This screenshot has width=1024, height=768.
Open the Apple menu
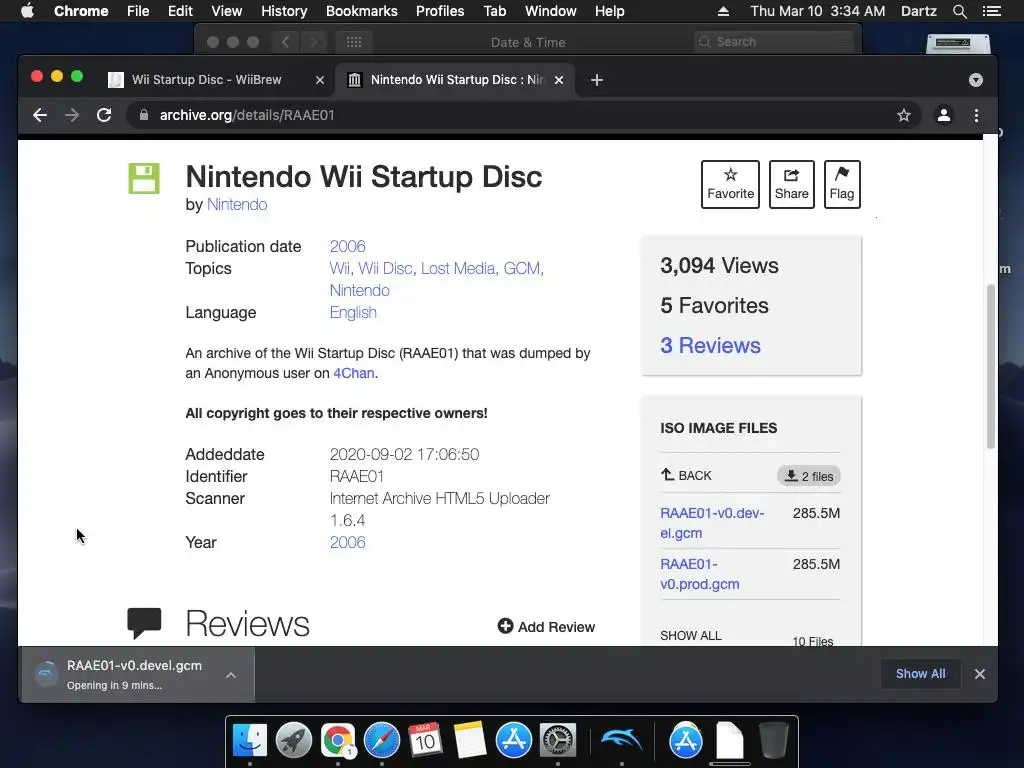click(27, 11)
